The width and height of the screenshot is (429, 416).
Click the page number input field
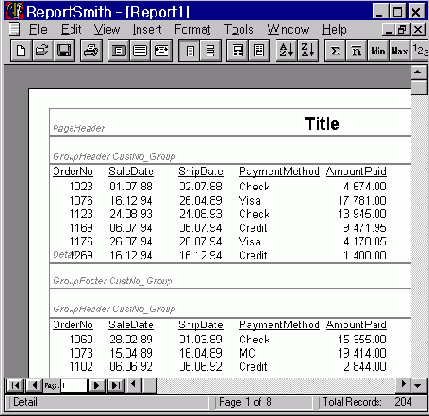[74, 386]
